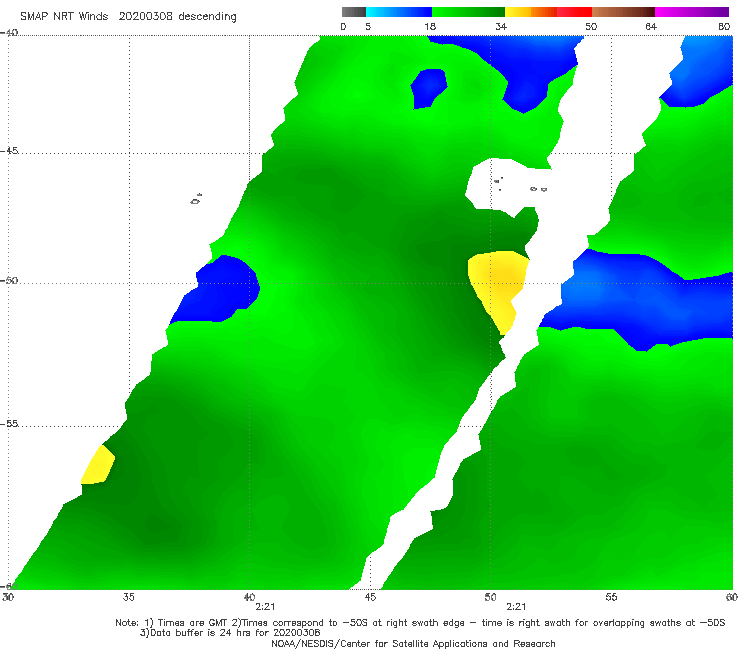Click the longitude axis label '55'
This screenshot has width=740, height=650.
tap(611, 597)
